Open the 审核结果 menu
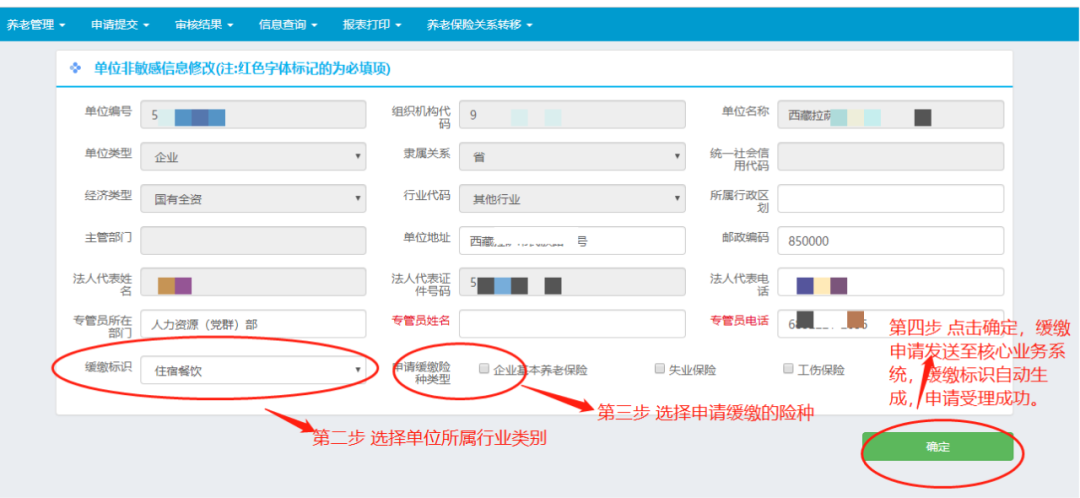Screen dimensions: 1080x498 click(x=204, y=23)
